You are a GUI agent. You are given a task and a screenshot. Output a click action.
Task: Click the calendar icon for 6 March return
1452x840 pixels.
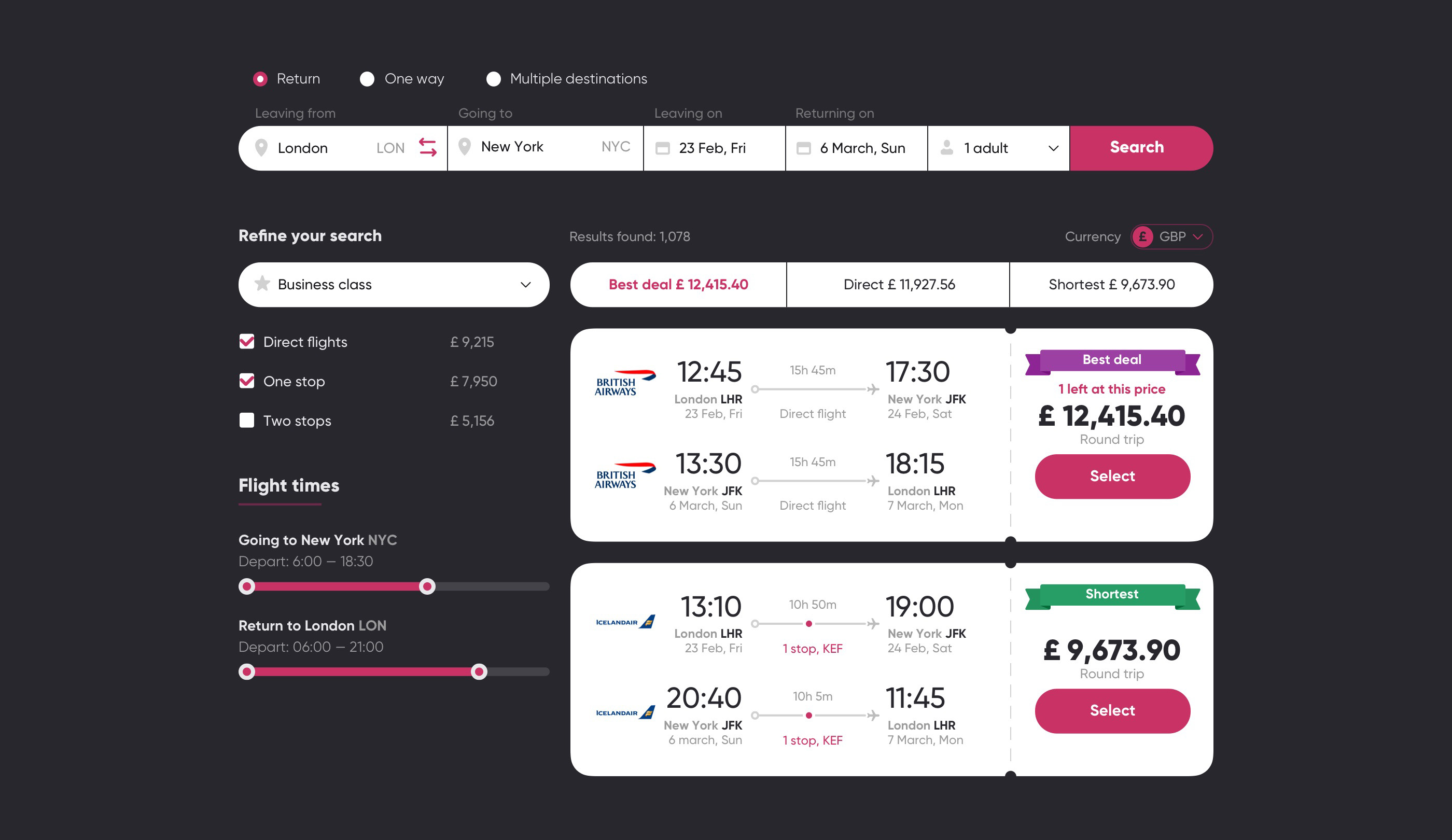click(803, 148)
